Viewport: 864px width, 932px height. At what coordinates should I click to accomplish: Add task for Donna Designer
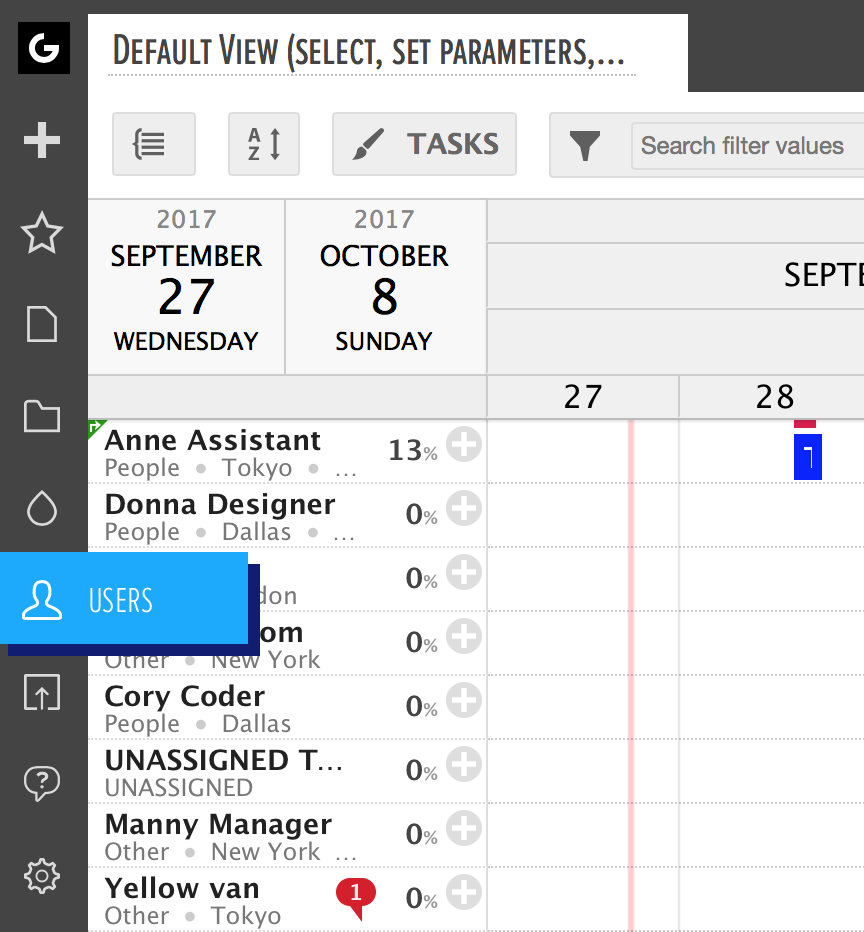tap(464, 508)
